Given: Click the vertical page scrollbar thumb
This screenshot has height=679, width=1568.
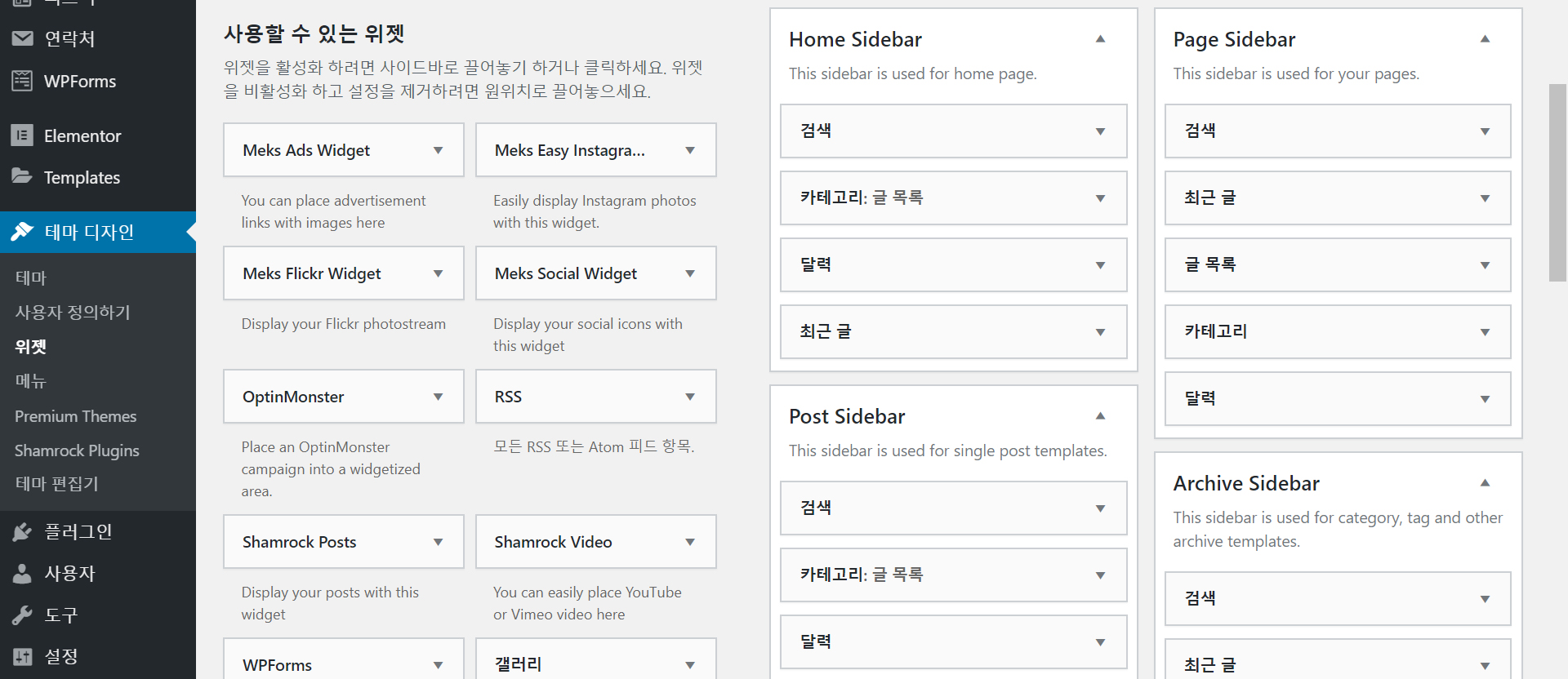Looking at the screenshot, I should click(1557, 182).
